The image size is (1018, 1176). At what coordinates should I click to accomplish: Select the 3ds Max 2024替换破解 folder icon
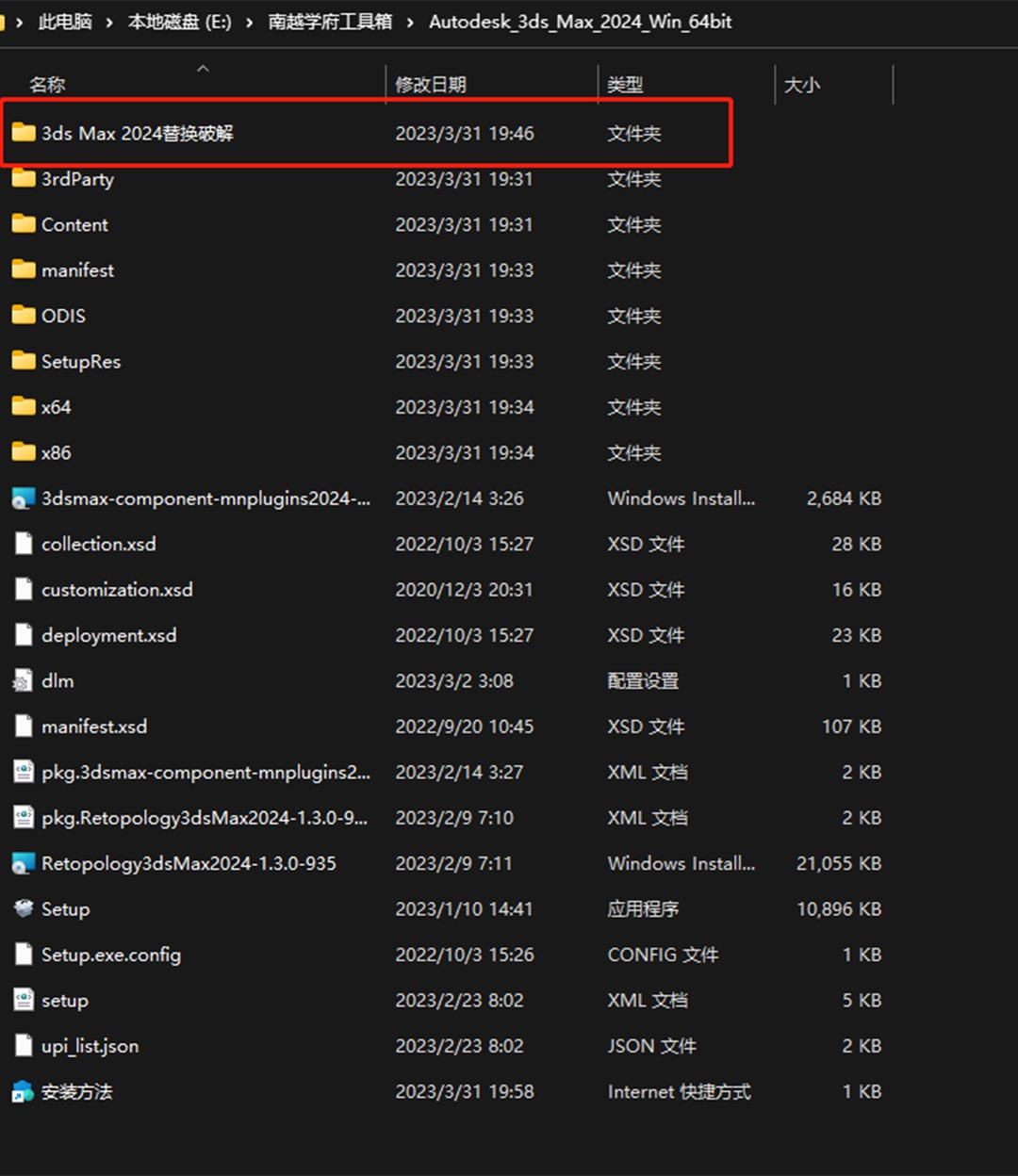[x=24, y=134]
